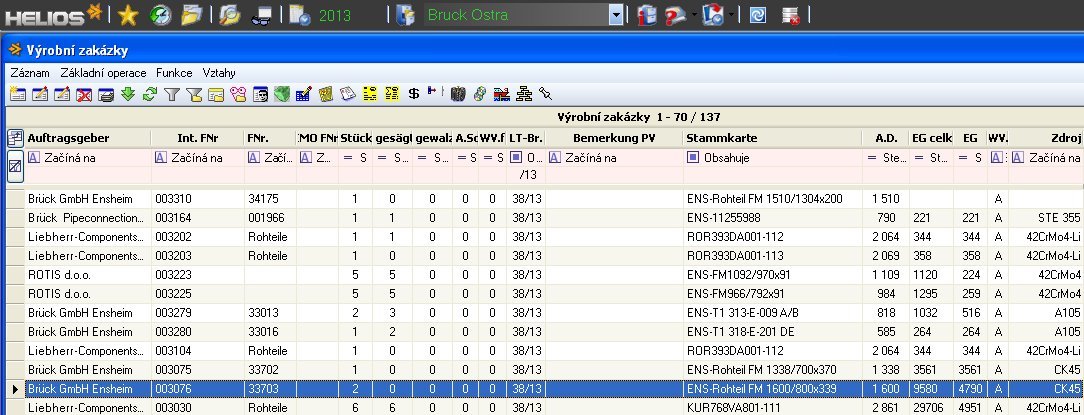
Task: Open the Bruck Ostra database dropdown
Action: pyautogui.click(x=615, y=15)
